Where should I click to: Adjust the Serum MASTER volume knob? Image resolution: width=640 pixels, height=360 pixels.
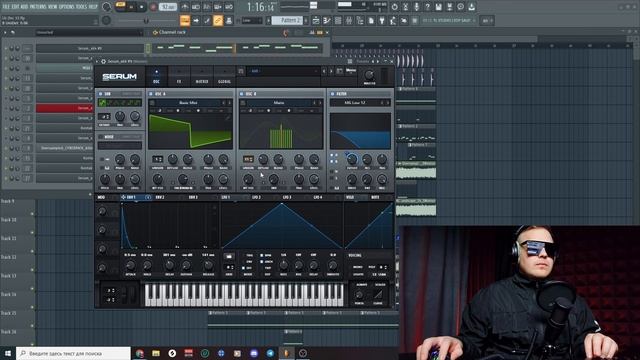[369, 75]
